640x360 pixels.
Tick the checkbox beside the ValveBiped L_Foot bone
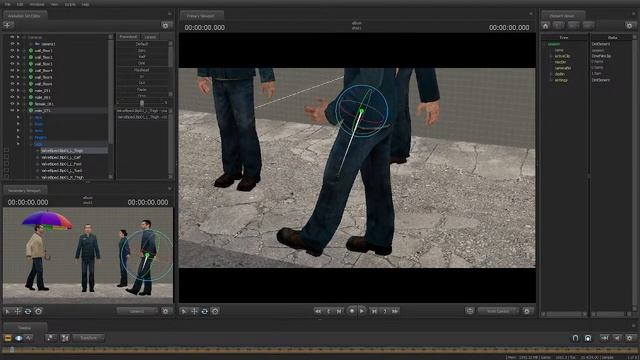coord(6,164)
